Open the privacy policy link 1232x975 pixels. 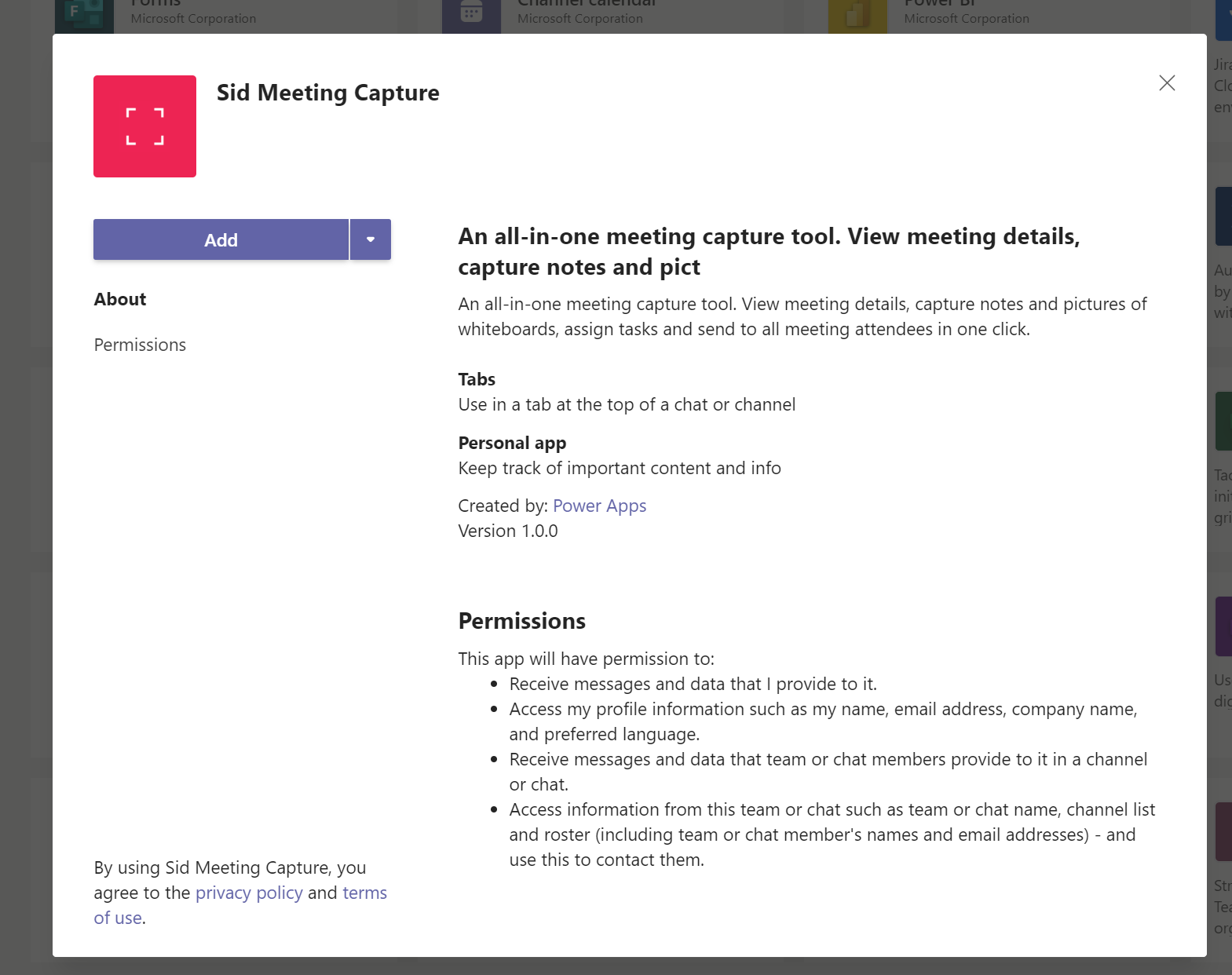249,893
